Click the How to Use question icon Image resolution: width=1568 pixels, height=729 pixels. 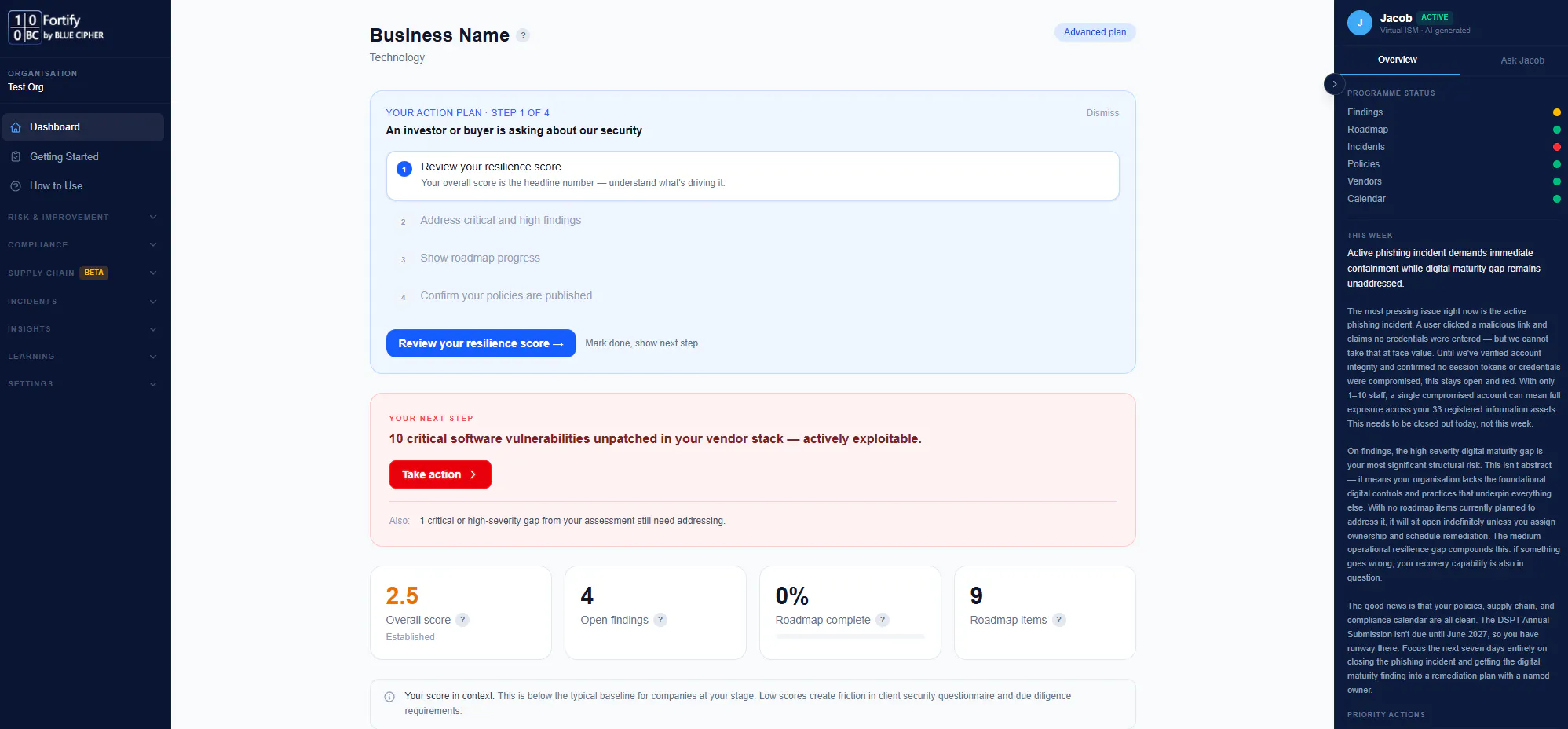(16, 186)
